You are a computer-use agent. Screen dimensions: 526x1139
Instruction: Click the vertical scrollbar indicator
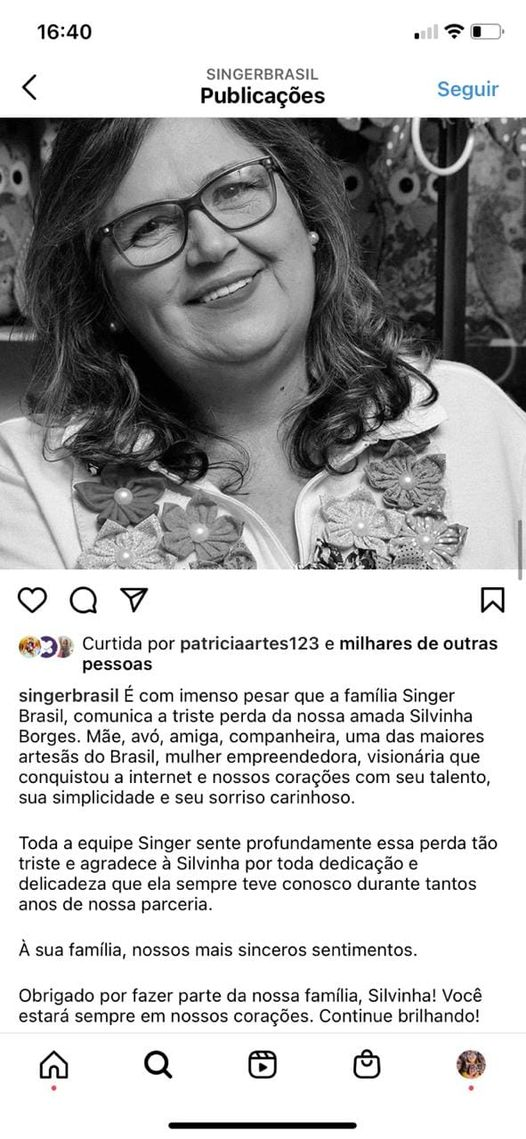pos(520,548)
